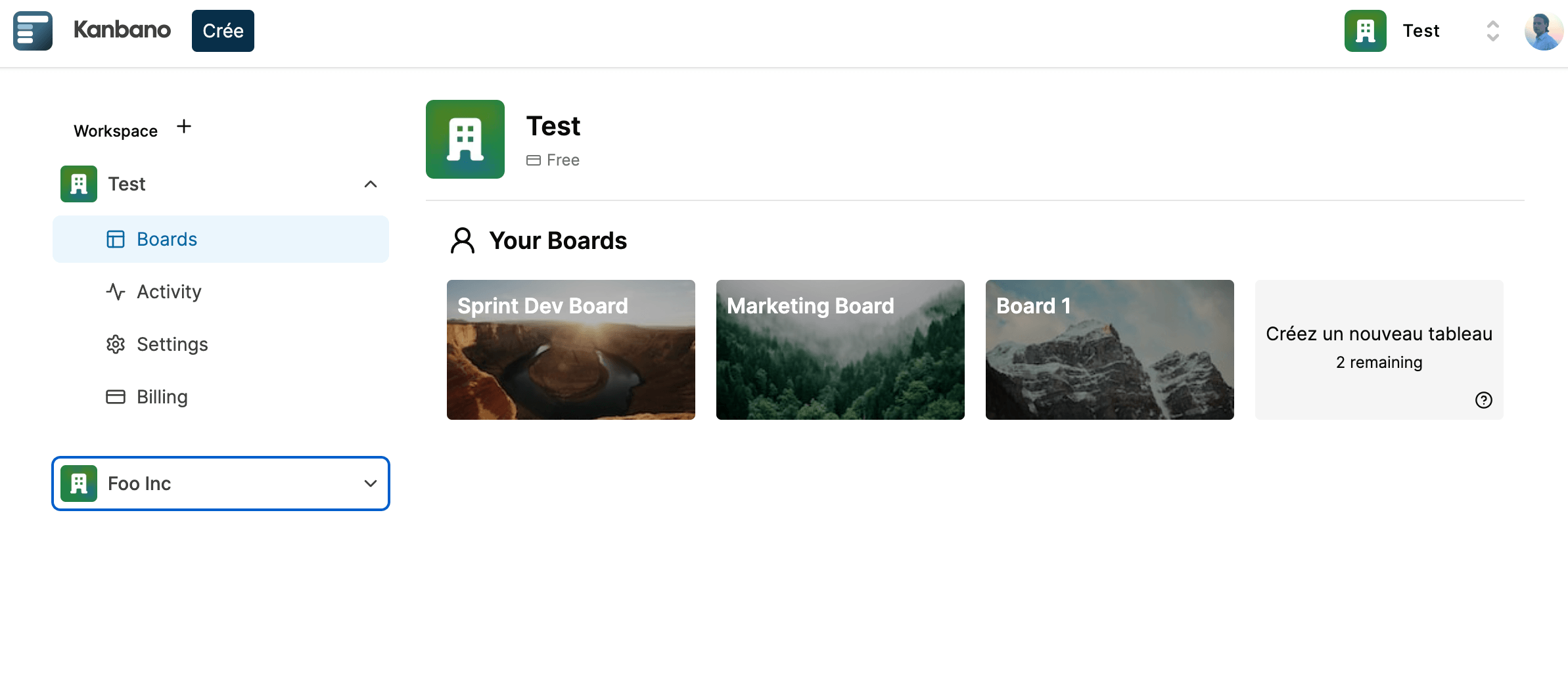Viewport: 1568px width, 699px height.
Task: Open the user profile avatar
Action: pyautogui.click(x=1543, y=31)
